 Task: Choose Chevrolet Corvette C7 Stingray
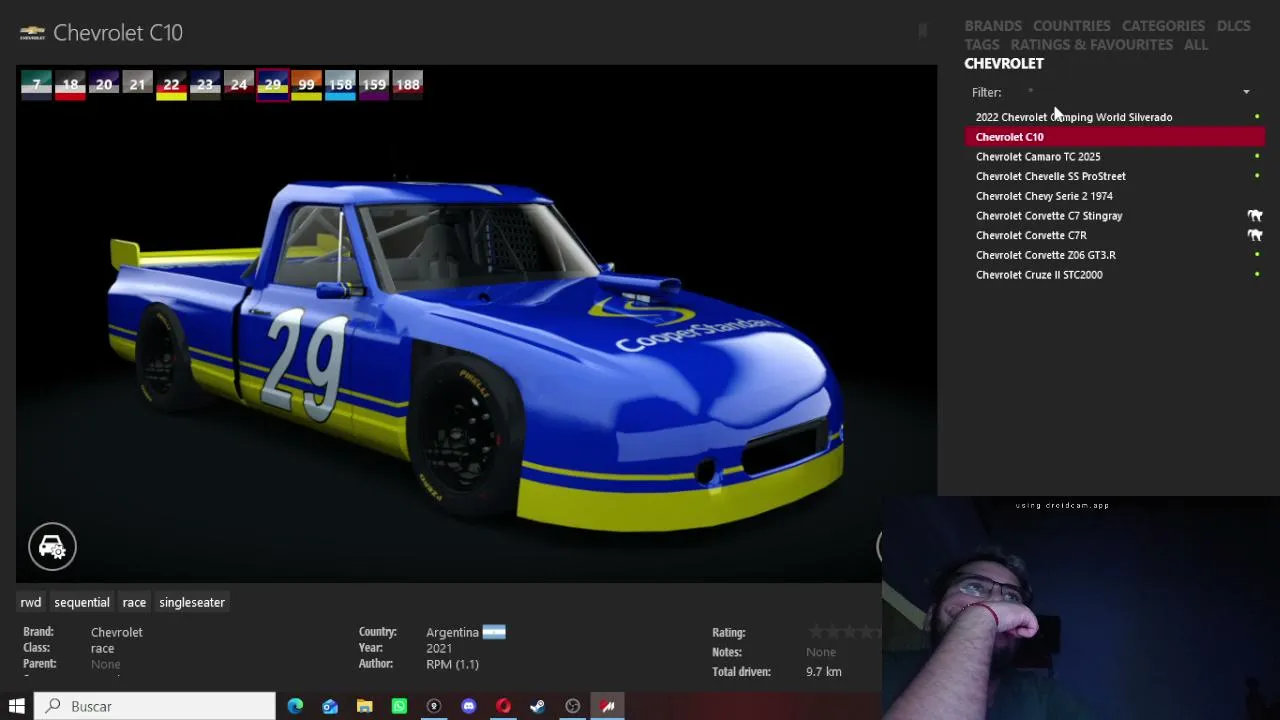click(1115, 216)
